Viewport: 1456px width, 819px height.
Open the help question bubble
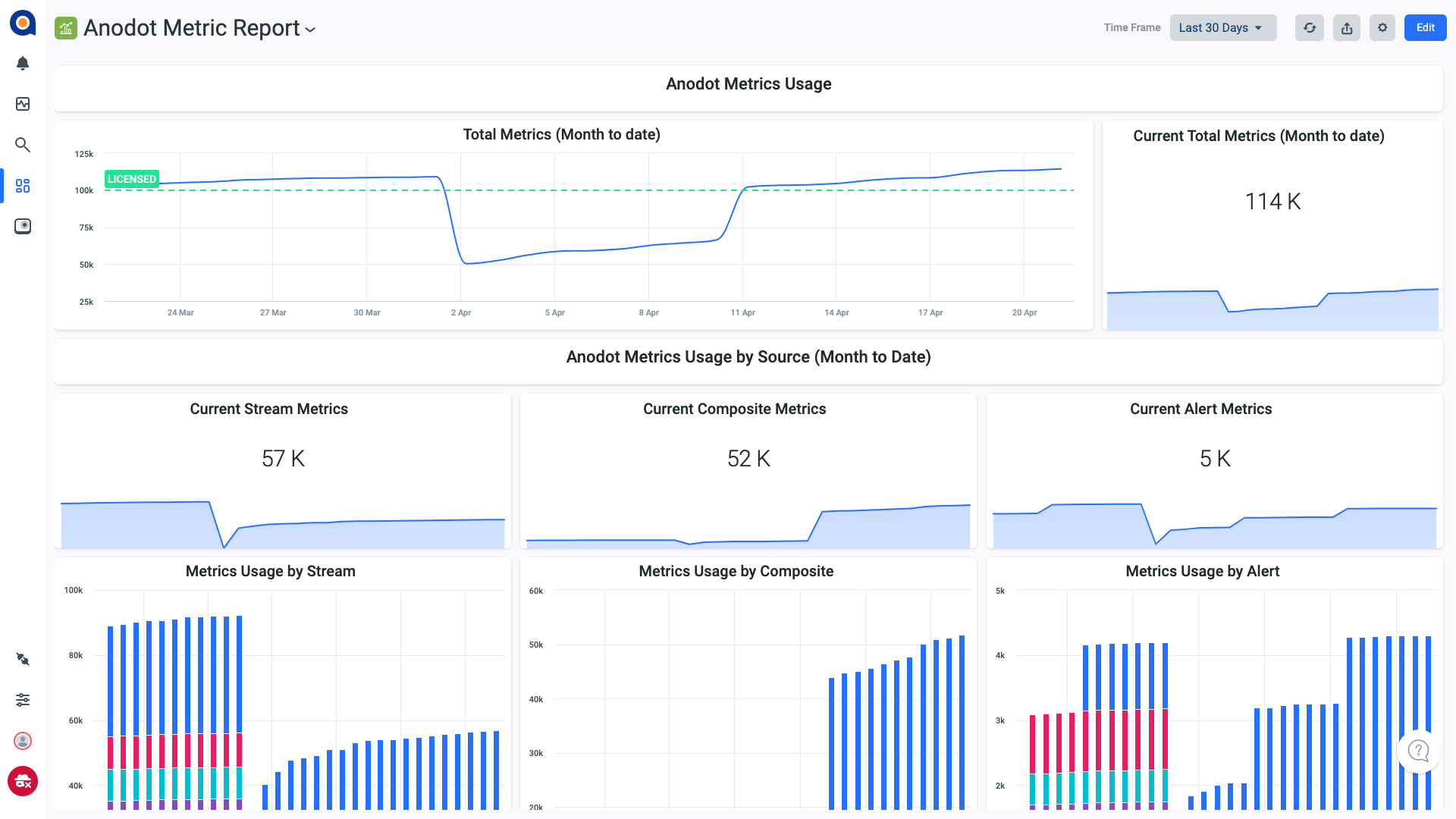(x=1418, y=751)
